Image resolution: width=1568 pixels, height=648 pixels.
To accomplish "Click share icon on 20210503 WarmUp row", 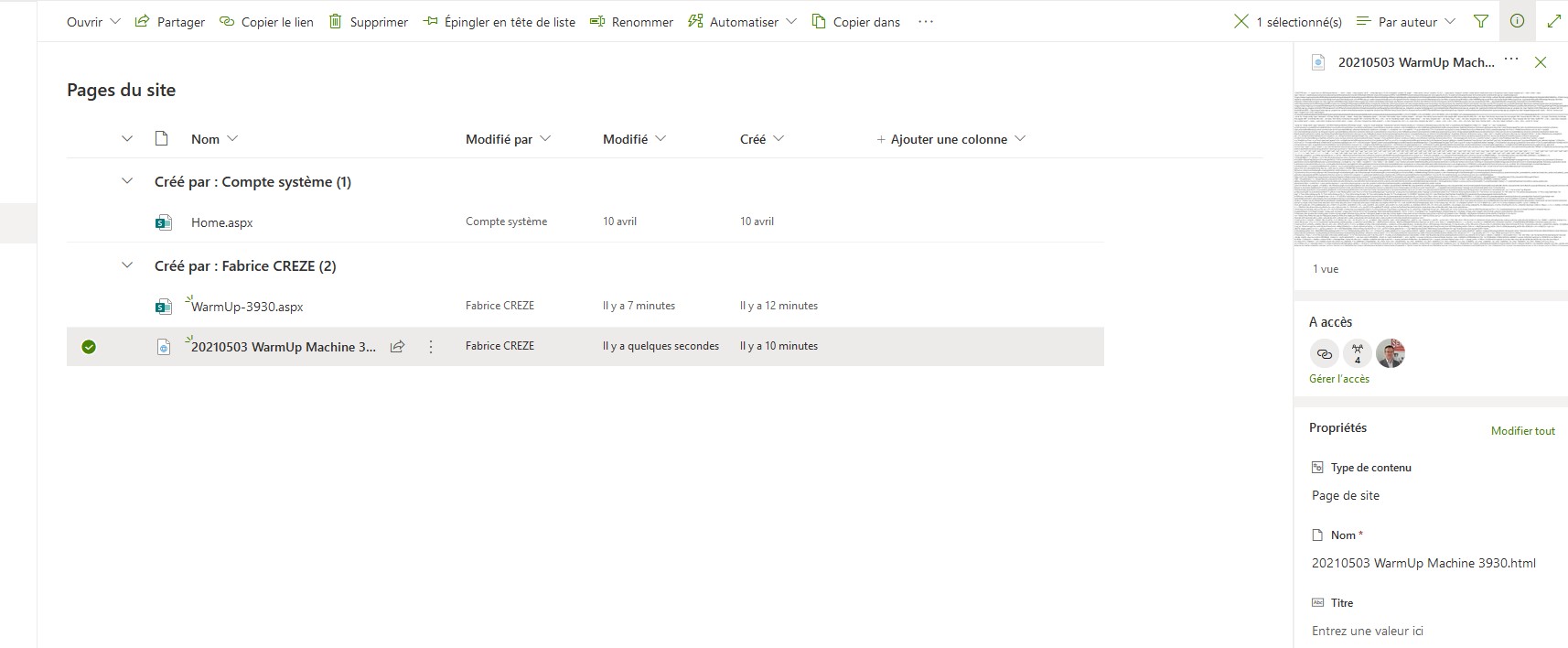I will pos(398,347).
